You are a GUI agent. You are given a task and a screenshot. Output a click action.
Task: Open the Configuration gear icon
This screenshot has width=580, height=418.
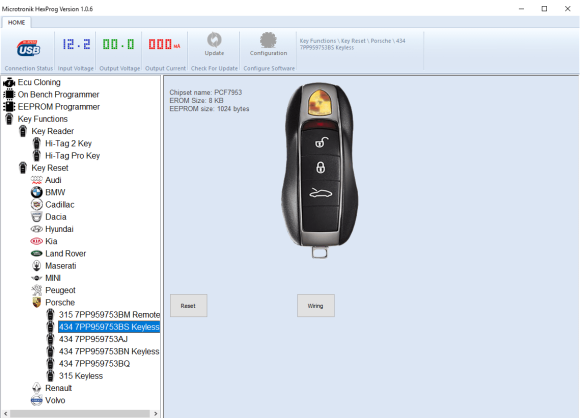(x=268, y=40)
